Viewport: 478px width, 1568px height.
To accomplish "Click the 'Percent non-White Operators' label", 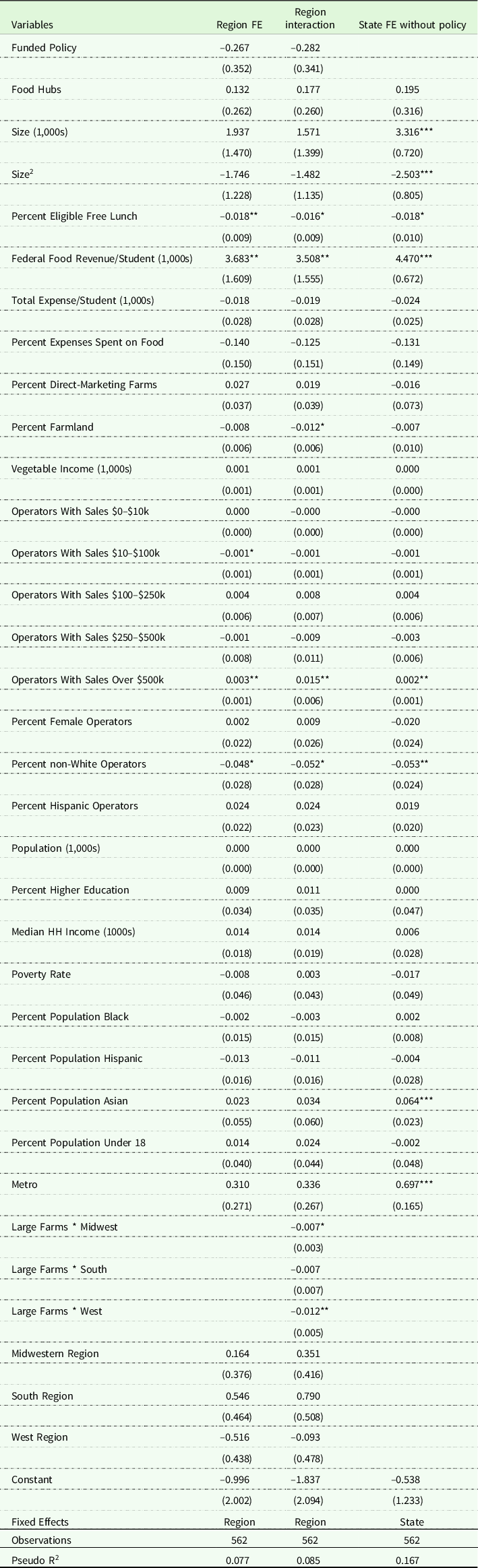I will click(x=79, y=764).
